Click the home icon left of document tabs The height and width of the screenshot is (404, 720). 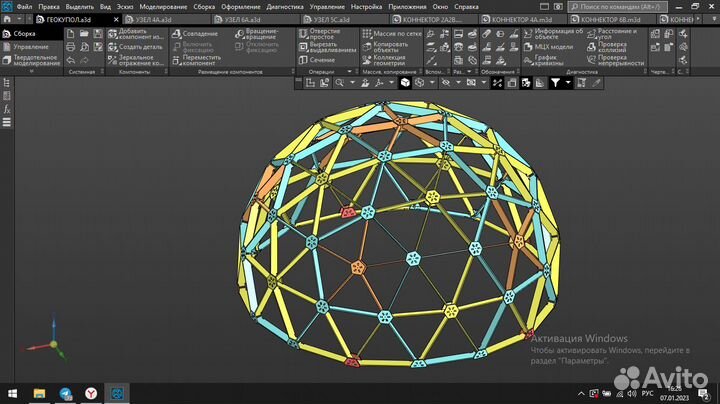click(7, 20)
